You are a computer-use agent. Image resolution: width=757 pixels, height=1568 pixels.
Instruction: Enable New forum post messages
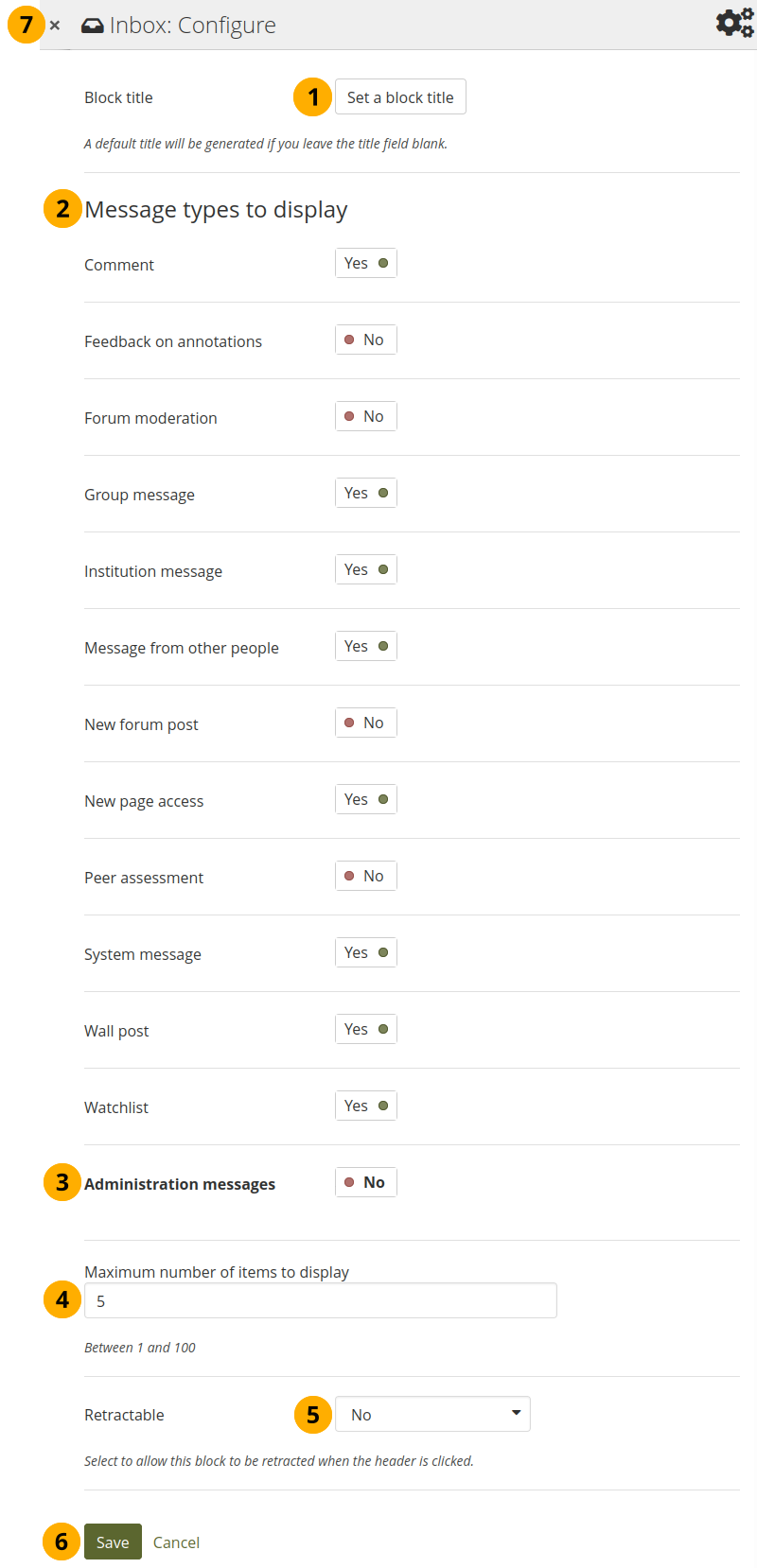366,723
